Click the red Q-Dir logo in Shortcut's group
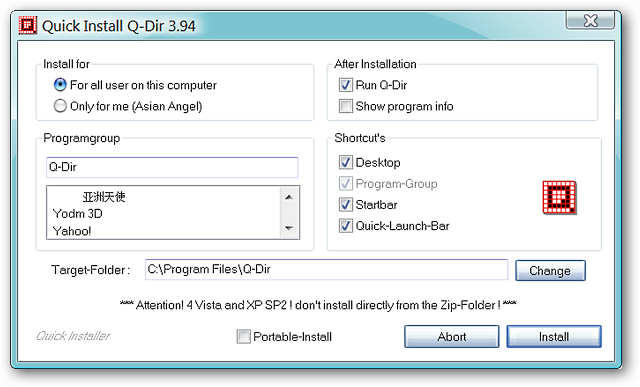Screen dimensions: 640x387 (x=559, y=198)
